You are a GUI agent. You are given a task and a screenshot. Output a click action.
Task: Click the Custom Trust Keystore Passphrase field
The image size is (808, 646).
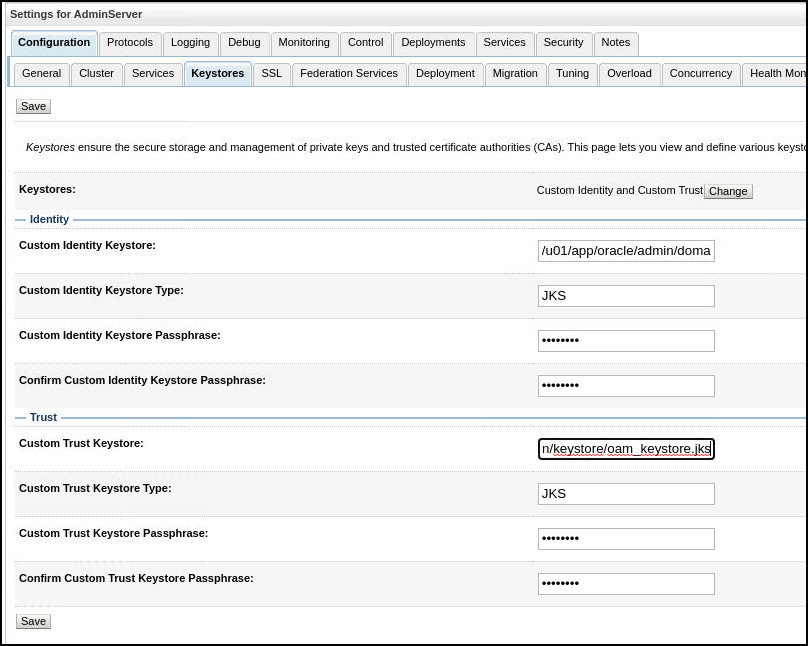pos(626,538)
